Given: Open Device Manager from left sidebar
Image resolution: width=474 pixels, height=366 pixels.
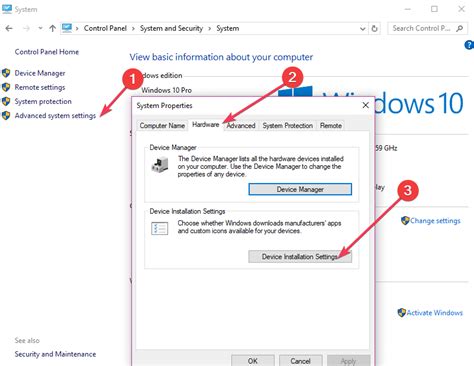Looking at the screenshot, I should (40, 73).
